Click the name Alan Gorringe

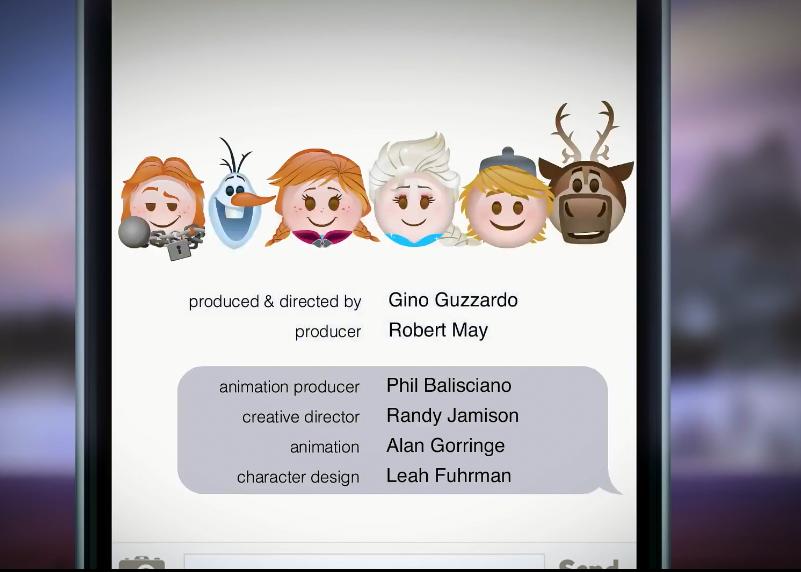pyautogui.click(x=445, y=446)
